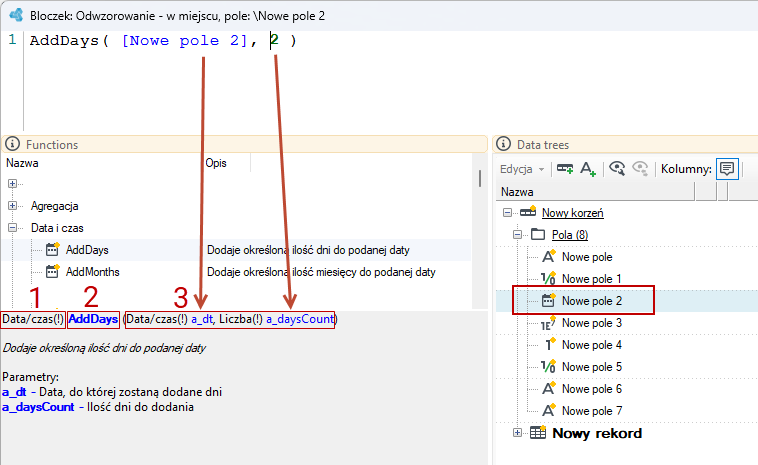
Task: Click the add text field 'A+' toolbar icon
Action: click(x=588, y=169)
